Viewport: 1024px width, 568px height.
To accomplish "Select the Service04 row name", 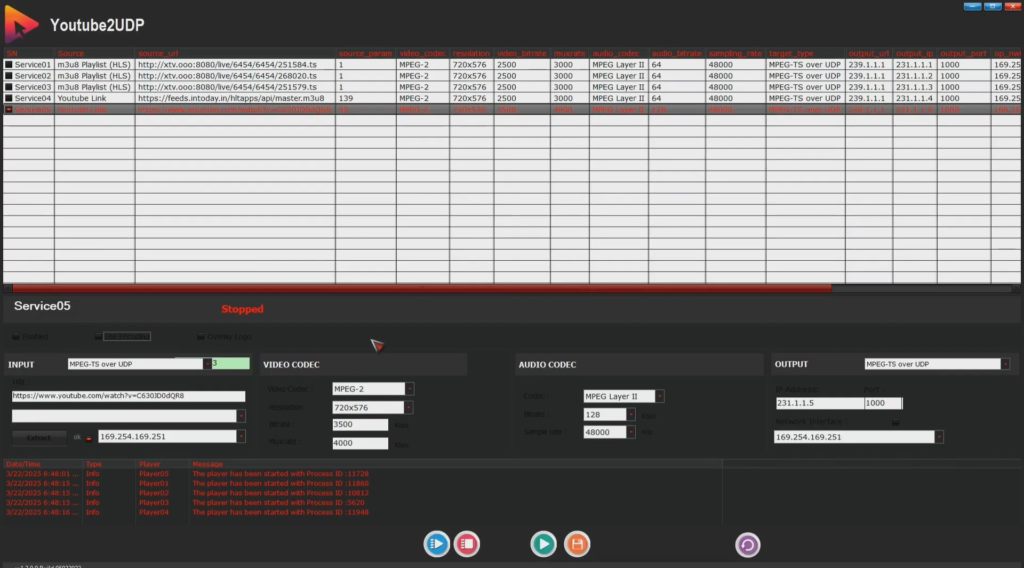I will 33,98.
